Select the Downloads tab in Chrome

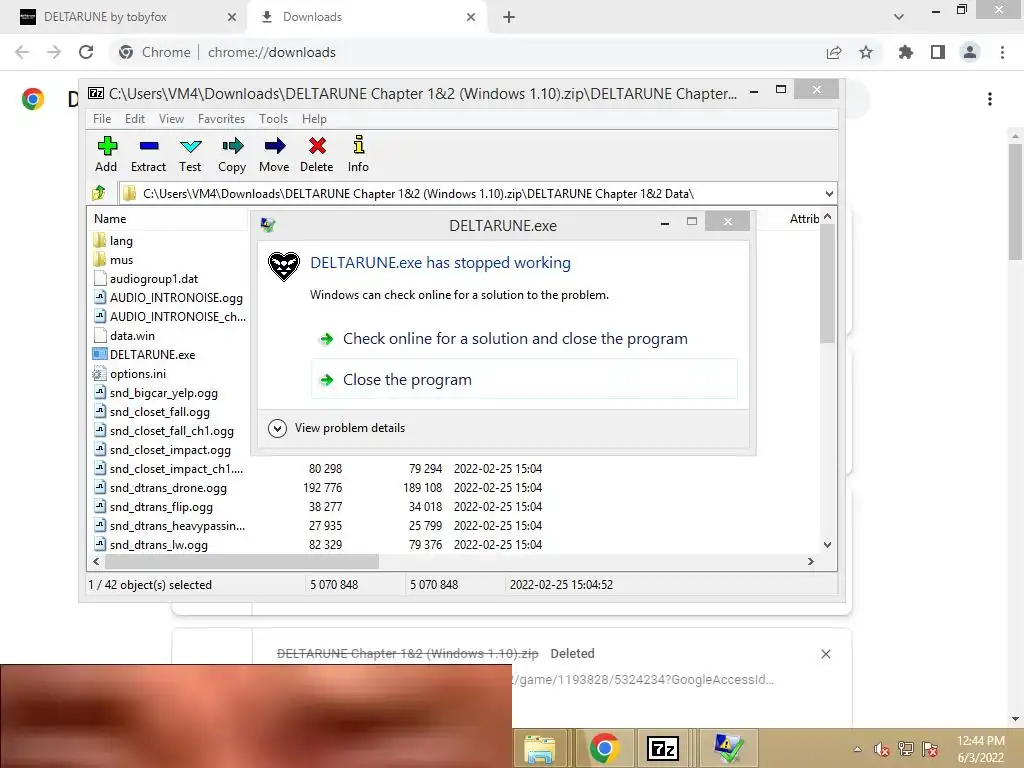pos(366,17)
